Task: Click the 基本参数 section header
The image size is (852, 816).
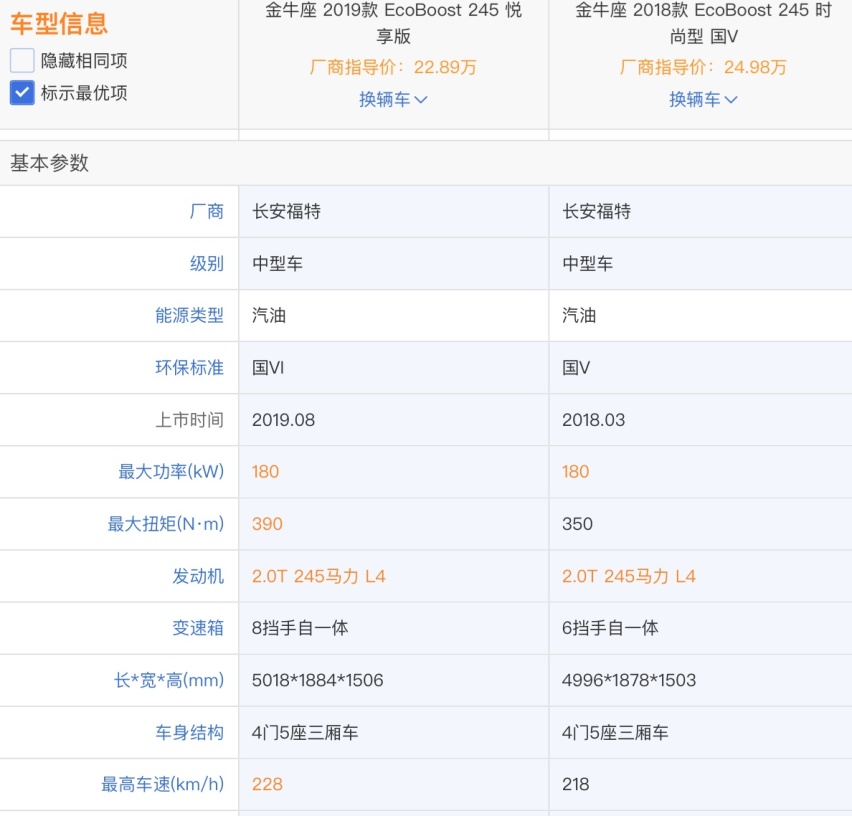Action: 49,163
